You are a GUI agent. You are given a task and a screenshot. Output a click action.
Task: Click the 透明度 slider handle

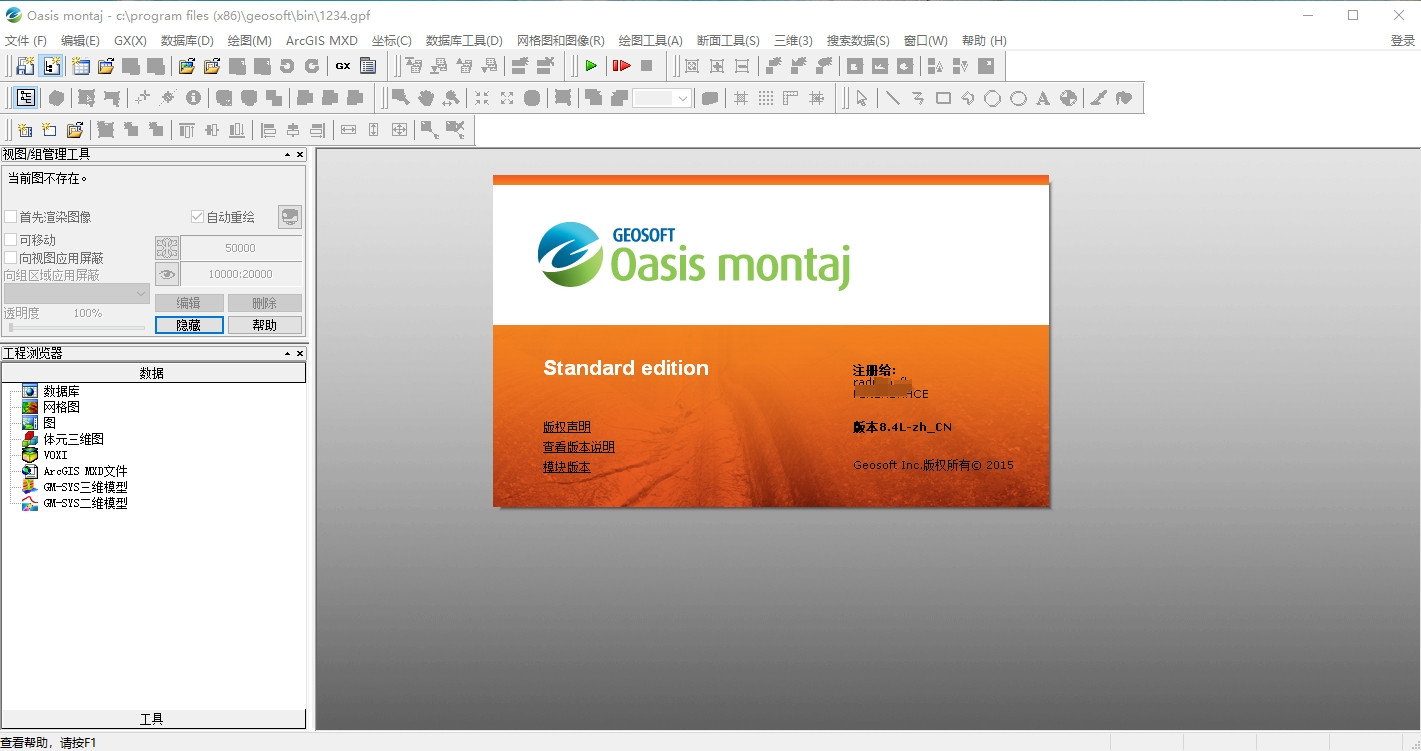(x=11, y=327)
